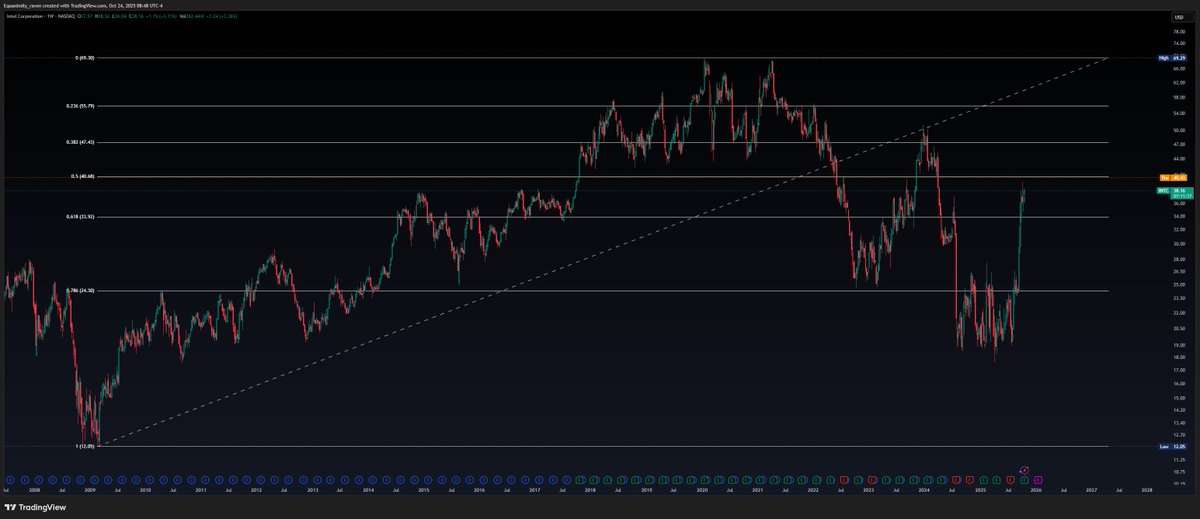Viewport: 1200px width, 519px height.
Task: Click the 2014 label on time axis
Action: [368, 491]
